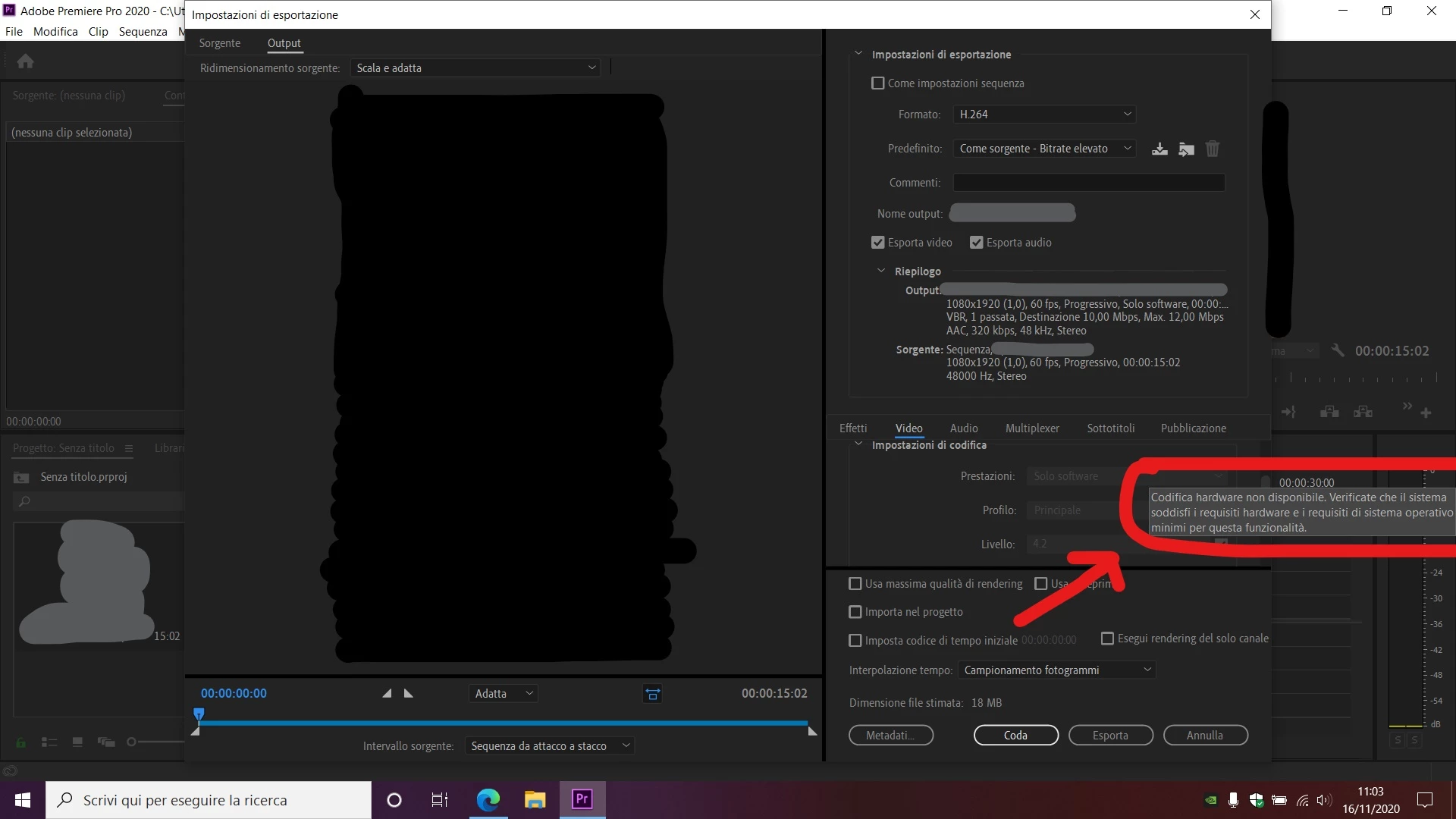Open Microsoft Edge from the taskbar
The image size is (1456, 819).
point(488,799)
